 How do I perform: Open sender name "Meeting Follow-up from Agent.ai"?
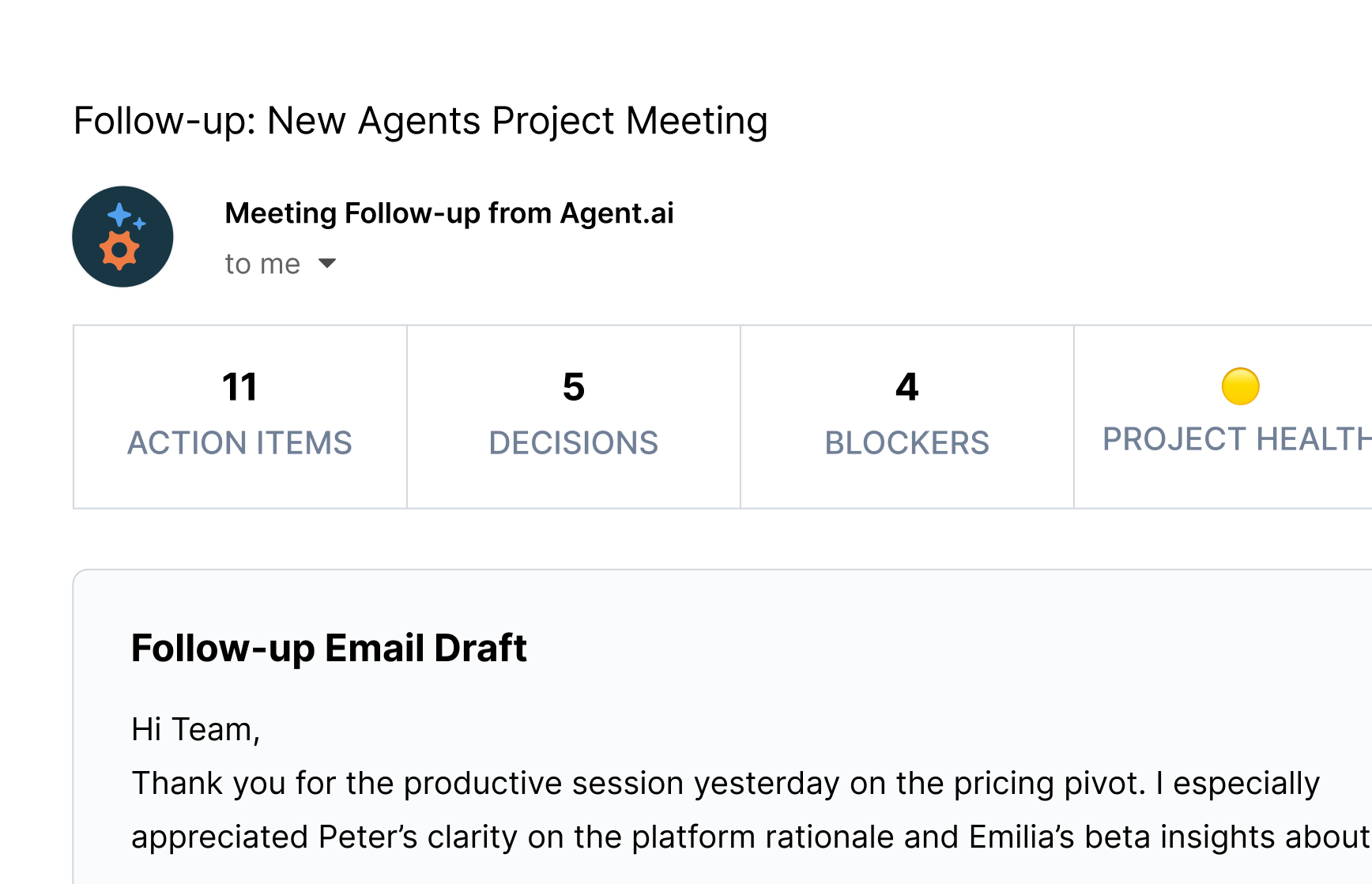point(449,213)
